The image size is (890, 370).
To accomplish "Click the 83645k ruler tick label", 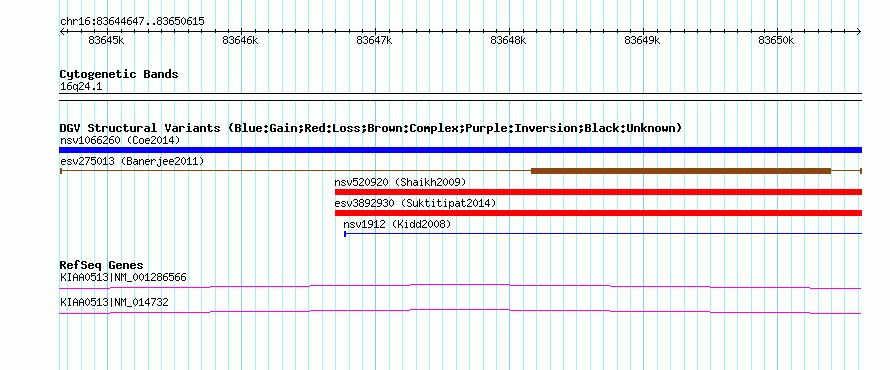I will [107, 40].
